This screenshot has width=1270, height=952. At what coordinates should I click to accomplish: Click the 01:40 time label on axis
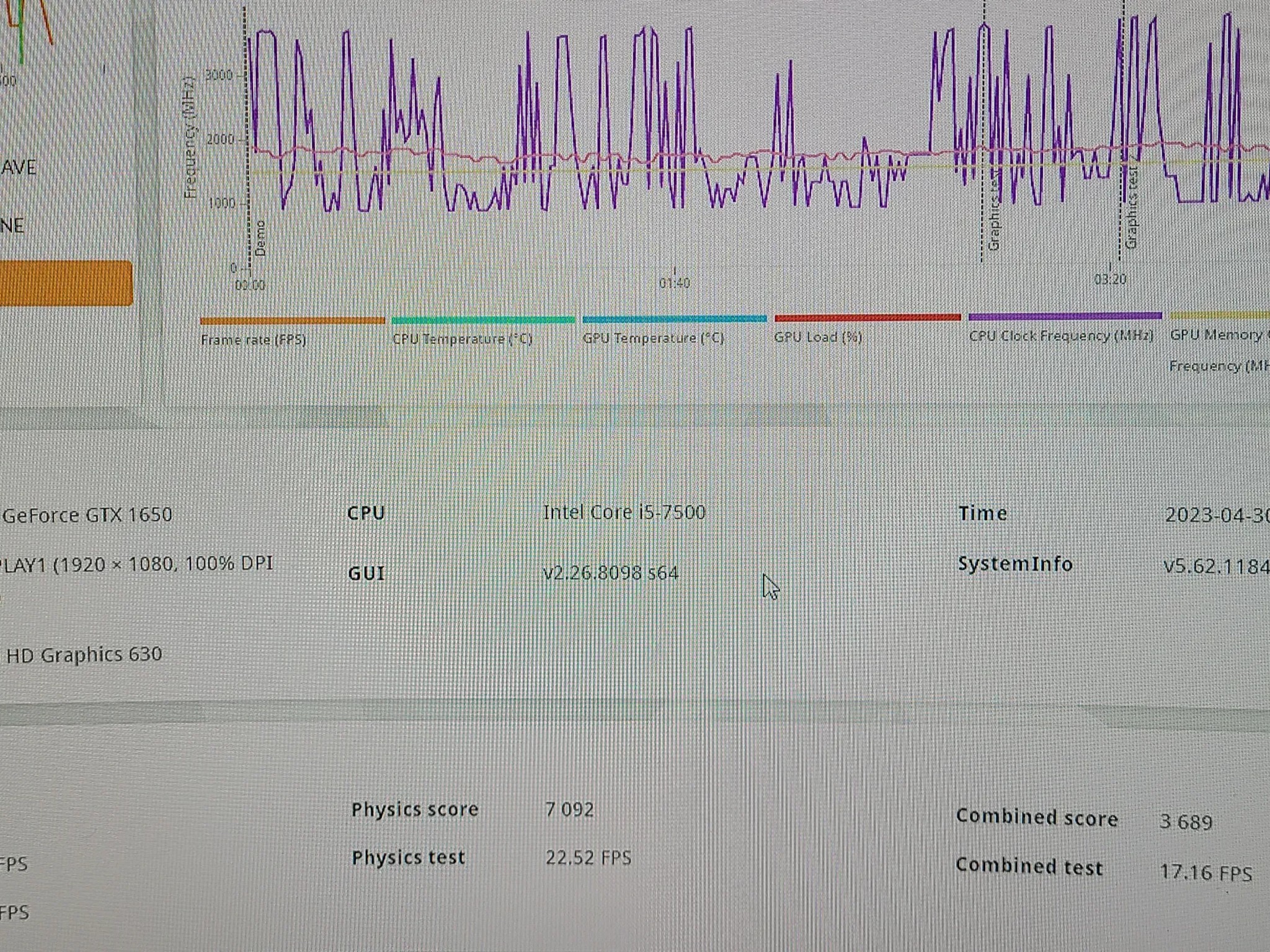click(x=674, y=283)
